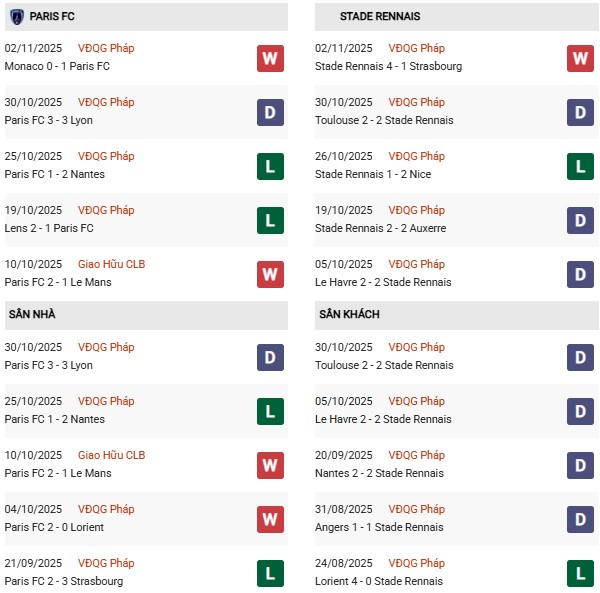Click the D badge beside Paris FC 3 - 3 Lyon in the top list
Viewport: 600px width, 593px height.
point(270,112)
